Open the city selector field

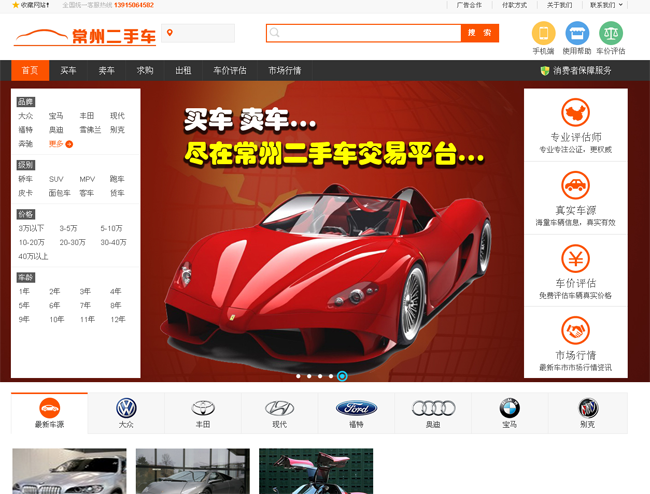[198, 33]
